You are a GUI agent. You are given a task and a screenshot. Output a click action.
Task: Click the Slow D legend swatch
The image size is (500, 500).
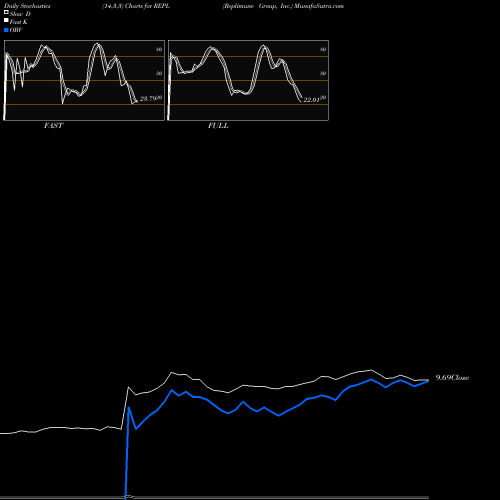[x=6, y=12]
